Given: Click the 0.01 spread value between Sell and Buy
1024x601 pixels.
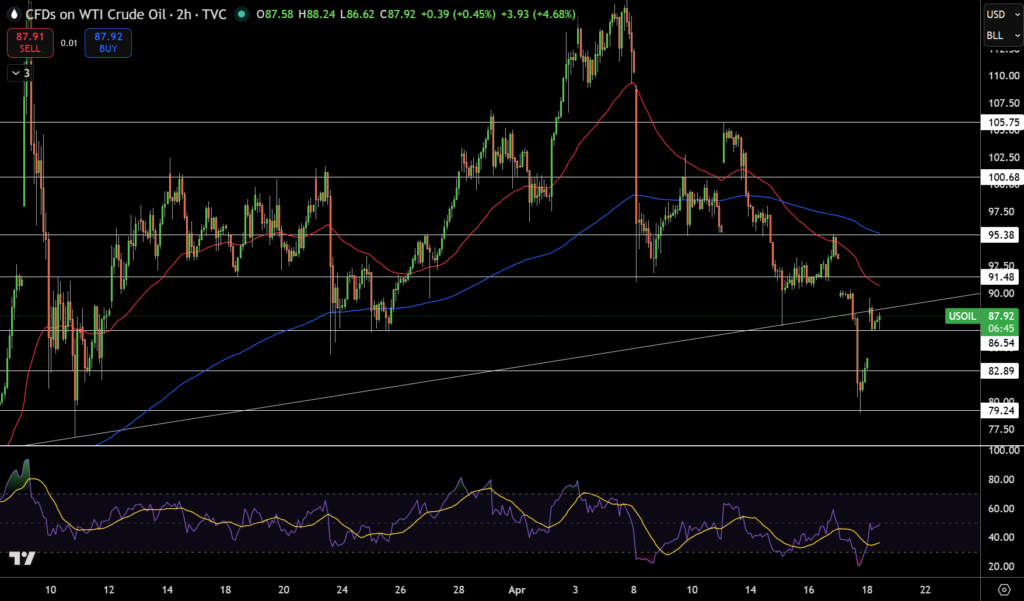Looking at the screenshot, I should point(68,43).
